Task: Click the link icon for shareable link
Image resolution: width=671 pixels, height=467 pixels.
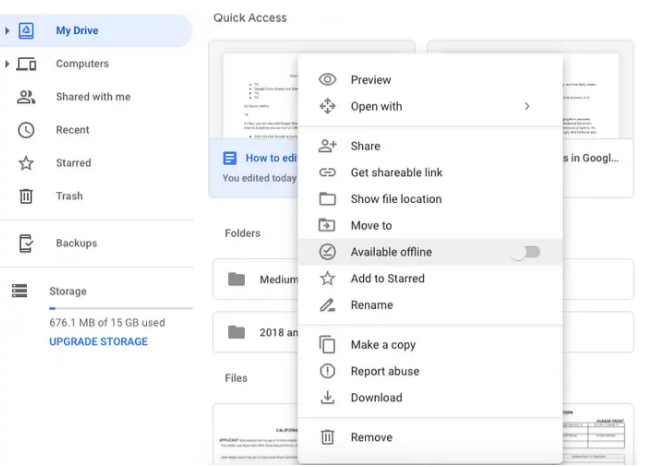Action: pos(327,173)
